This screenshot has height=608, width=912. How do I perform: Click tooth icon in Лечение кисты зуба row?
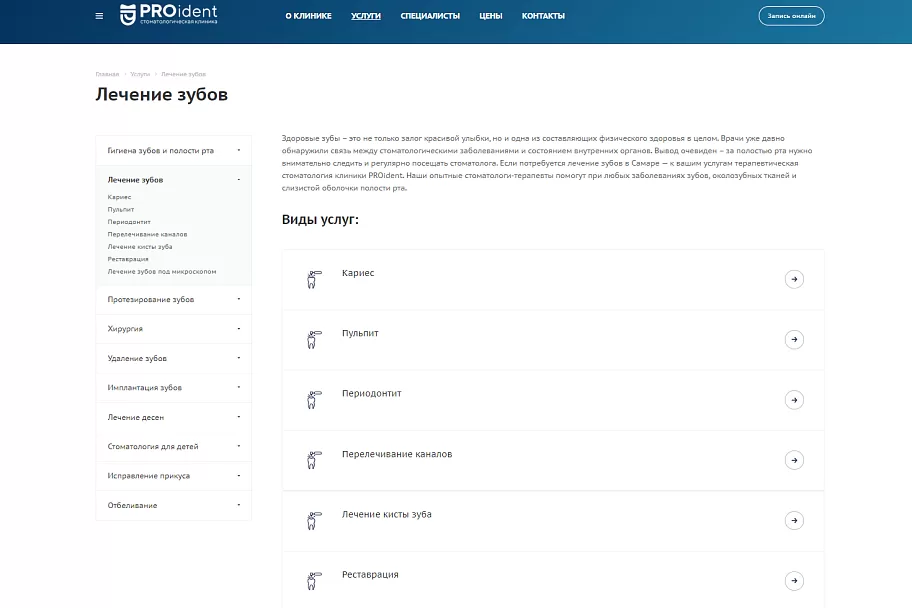point(314,521)
